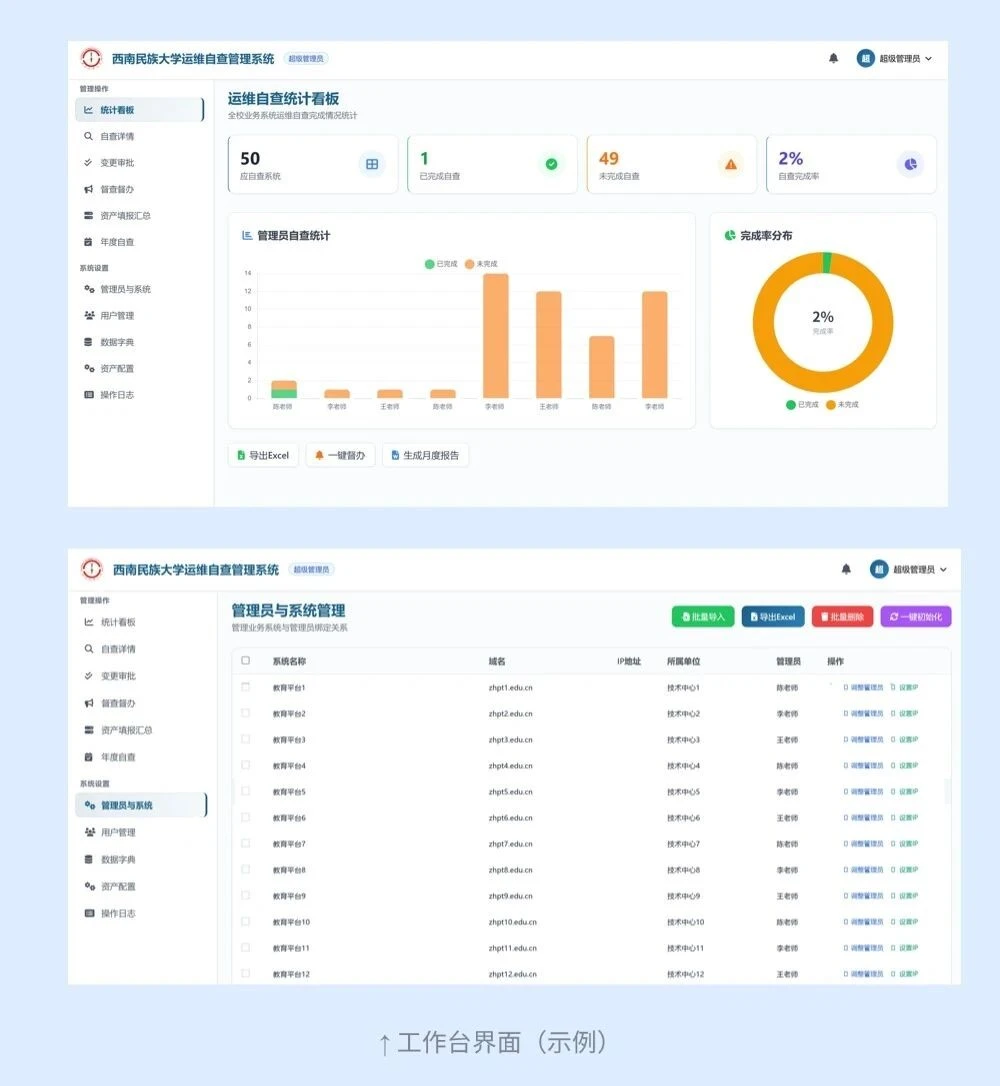Tick the checkbox for 教育平台8 row
Screen dimensions: 1000x1086
pyautogui.click(x=245, y=869)
